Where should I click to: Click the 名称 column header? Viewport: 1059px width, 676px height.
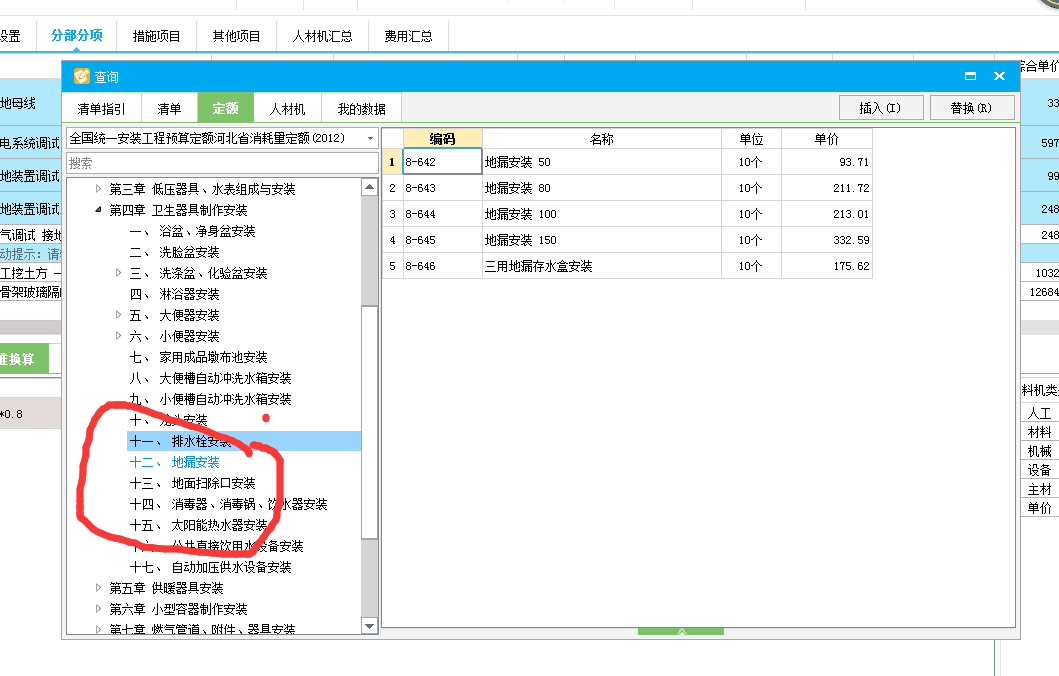click(602, 138)
